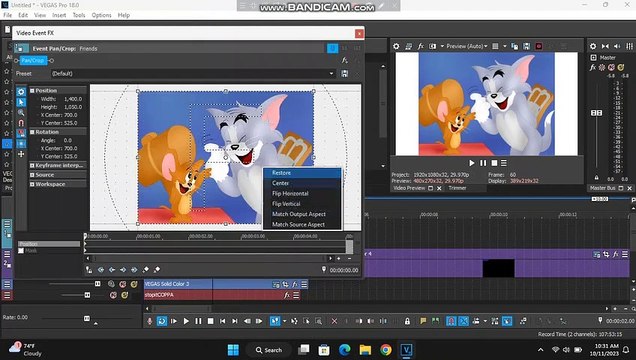Click the rotation Angle value field
Image resolution: width=636 pixels, height=360 pixels.
68,140
